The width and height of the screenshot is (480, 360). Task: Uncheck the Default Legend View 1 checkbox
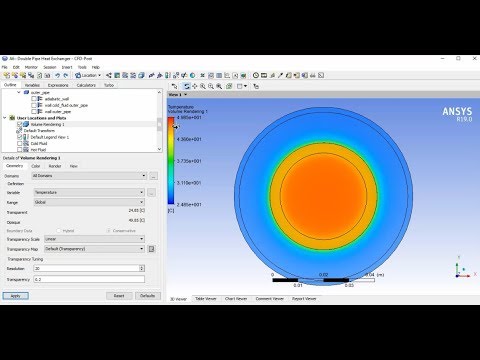point(19,137)
